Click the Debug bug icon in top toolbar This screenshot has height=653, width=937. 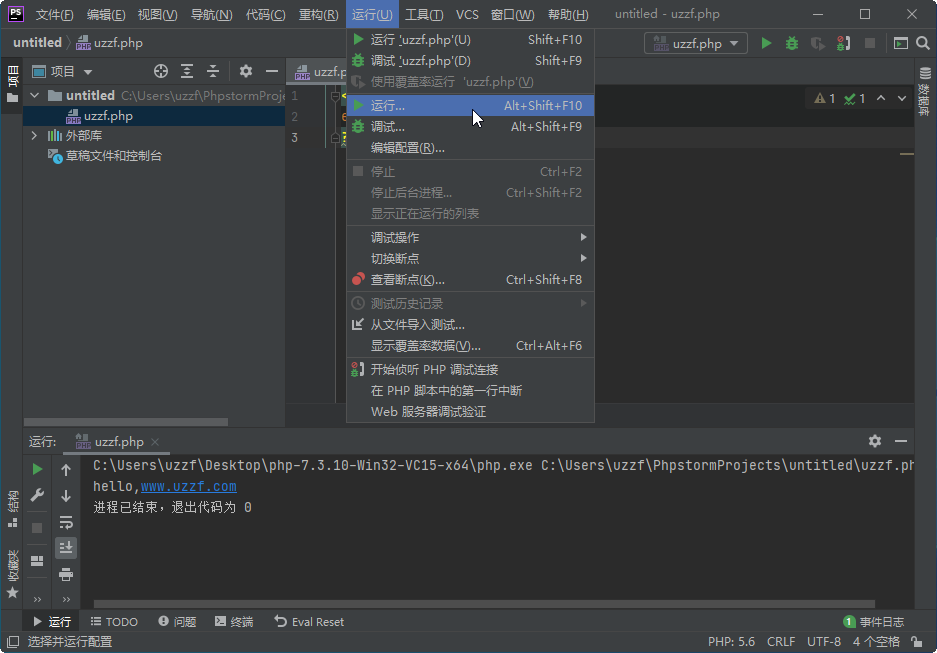point(792,44)
